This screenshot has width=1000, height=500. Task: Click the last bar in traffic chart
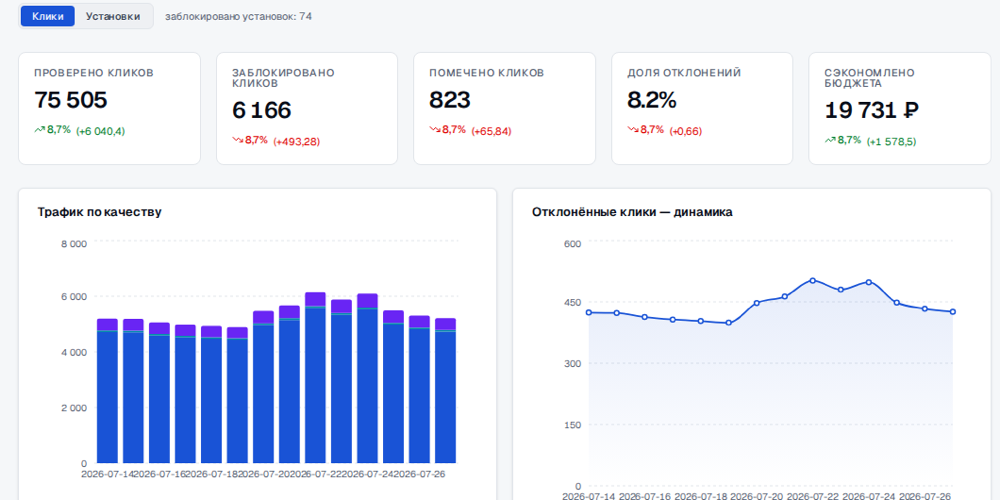[445, 390]
